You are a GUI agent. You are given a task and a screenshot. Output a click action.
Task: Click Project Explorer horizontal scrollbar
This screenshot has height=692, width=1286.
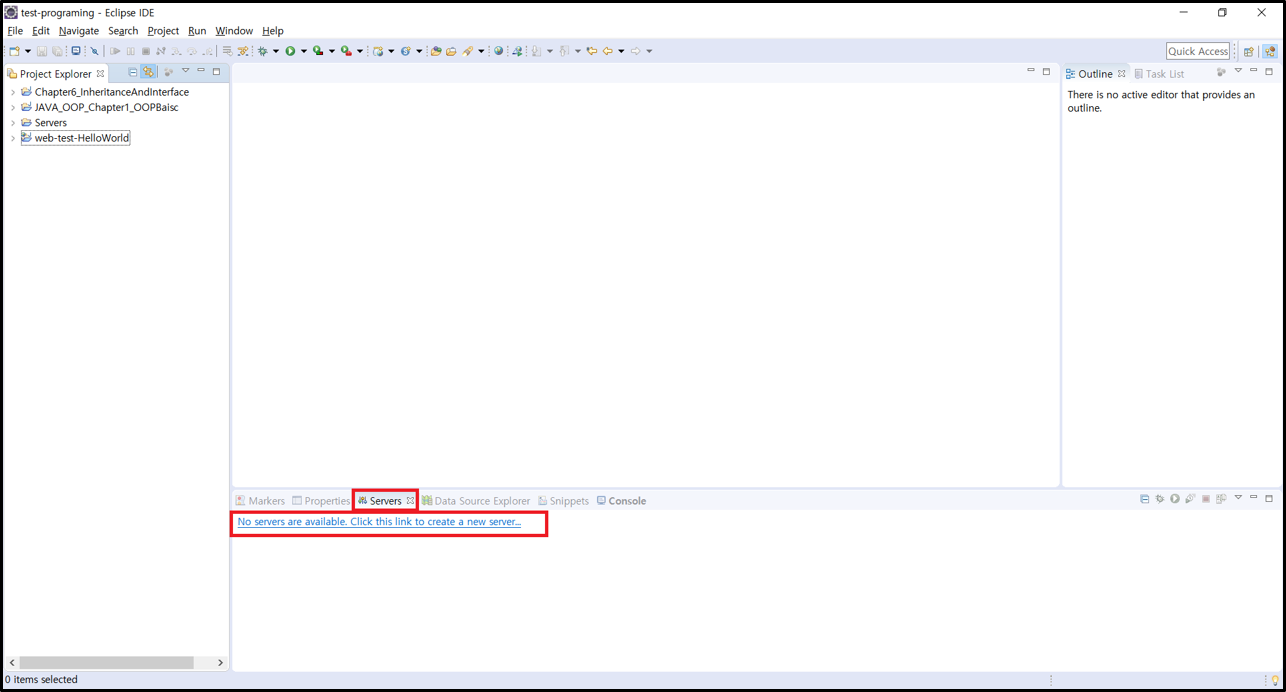pyautogui.click(x=107, y=662)
